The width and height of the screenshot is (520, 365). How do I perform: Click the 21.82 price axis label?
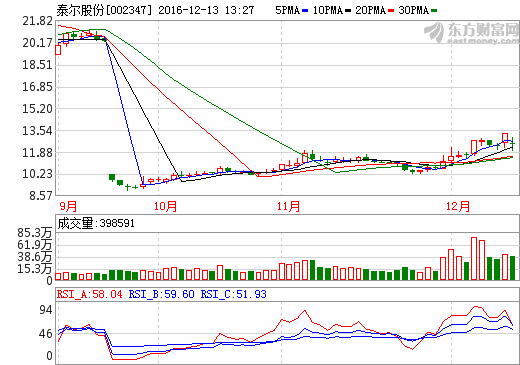tap(38, 21)
